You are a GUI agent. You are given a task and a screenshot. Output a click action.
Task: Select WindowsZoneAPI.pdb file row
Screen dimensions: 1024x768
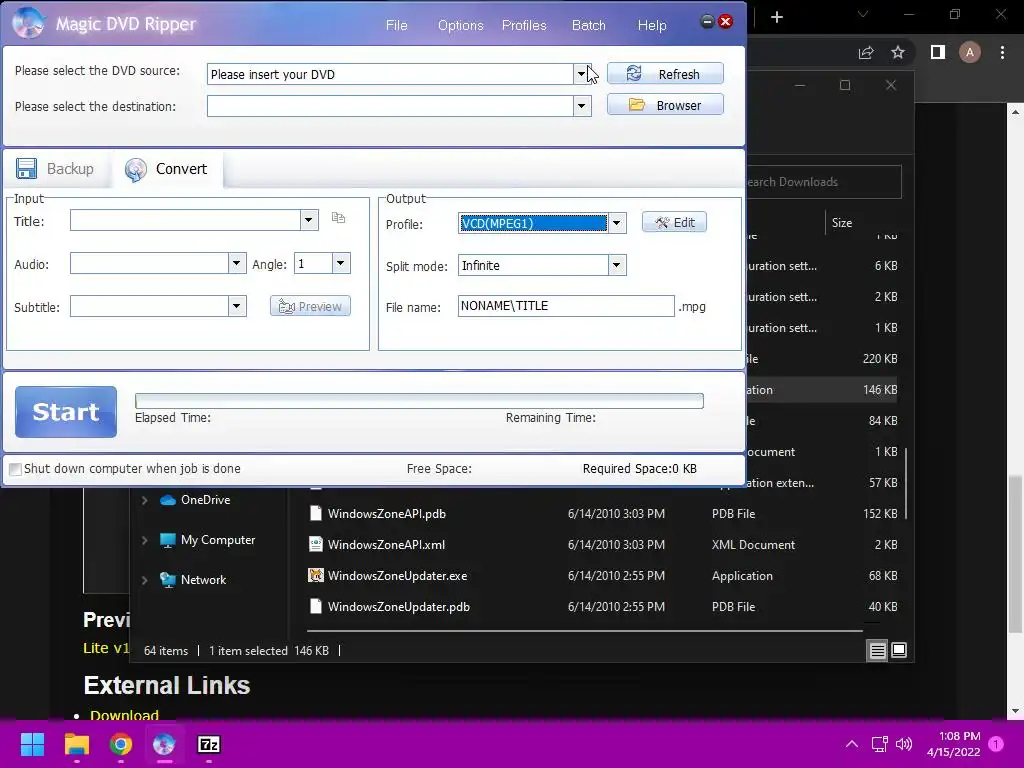click(x=602, y=514)
